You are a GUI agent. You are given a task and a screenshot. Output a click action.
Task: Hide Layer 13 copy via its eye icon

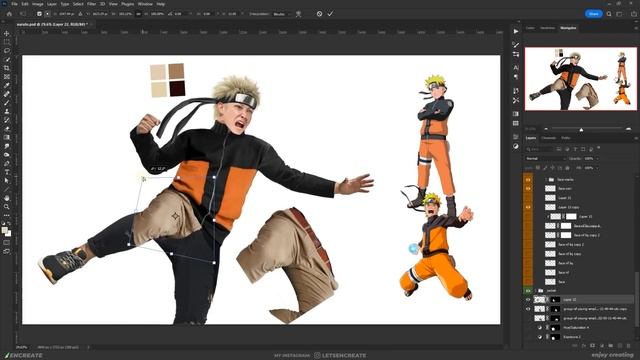click(528, 207)
